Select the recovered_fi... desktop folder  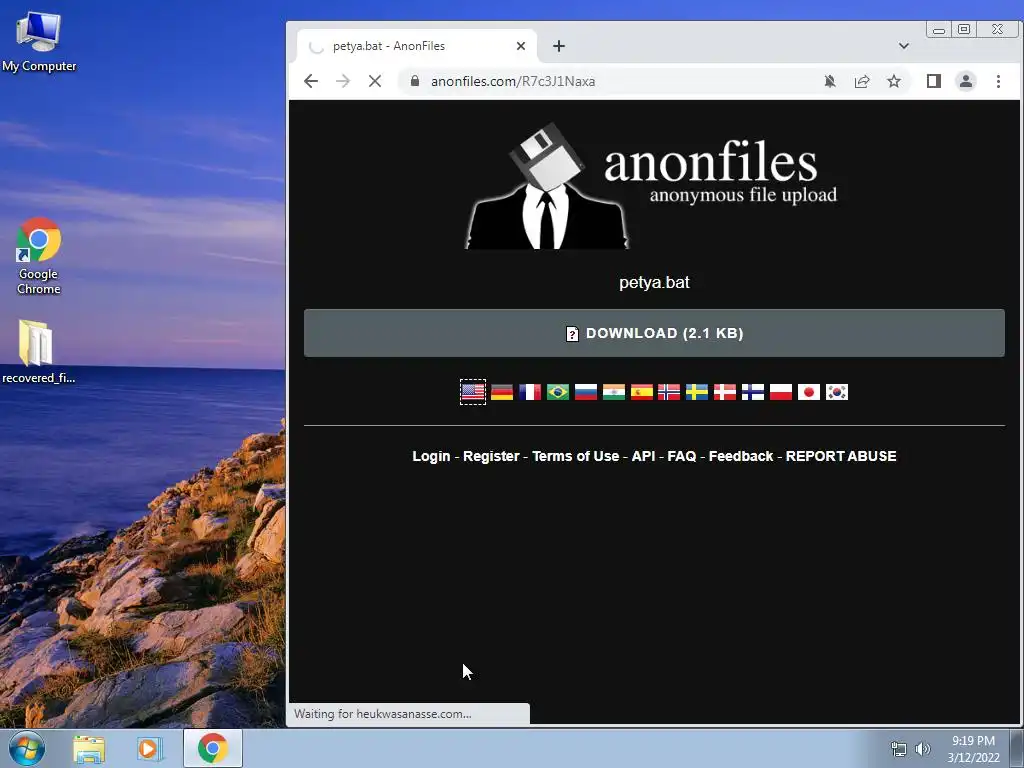39,351
